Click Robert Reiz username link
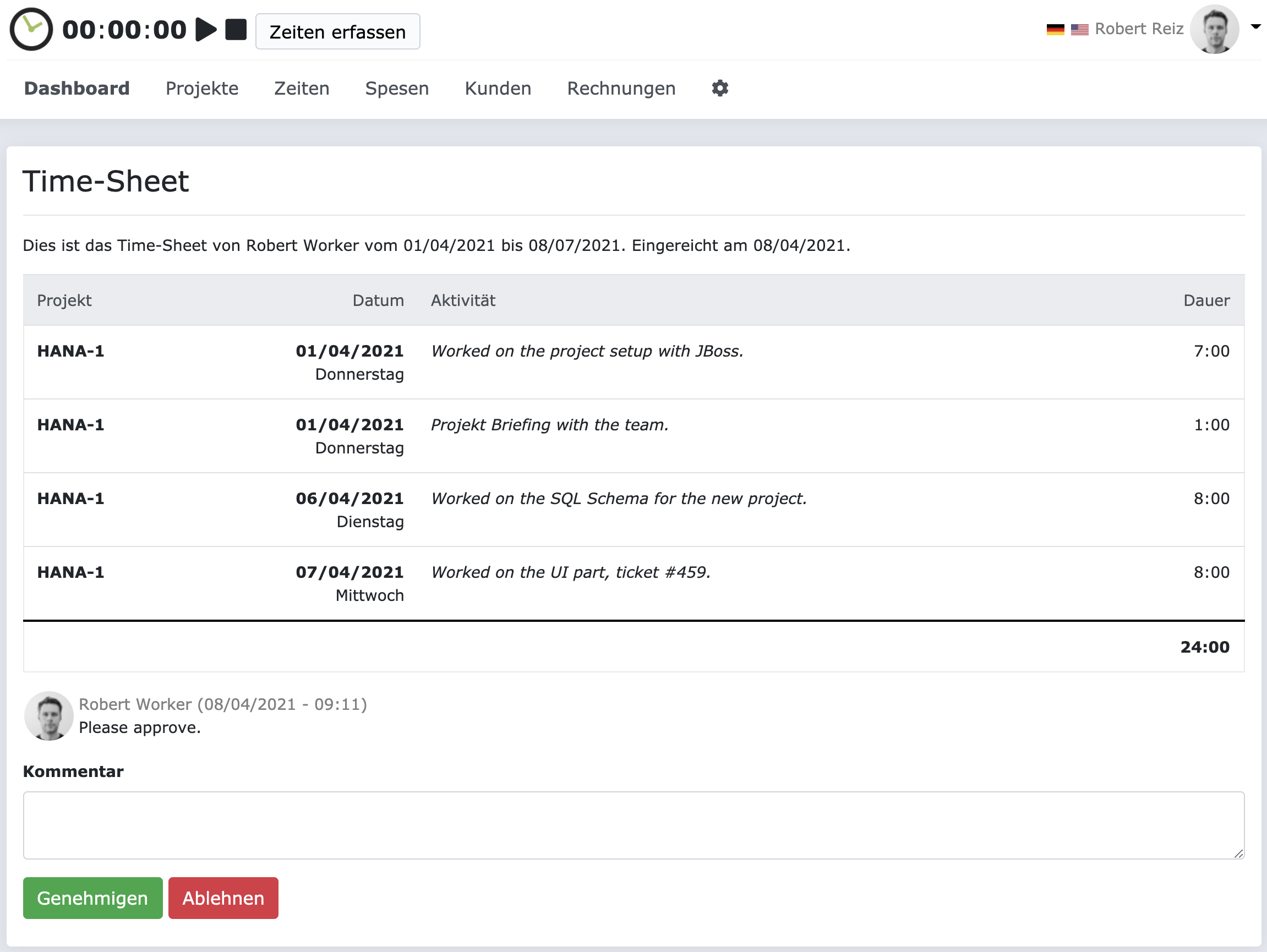Viewport: 1267px width, 952px height. pos(1138,29)
